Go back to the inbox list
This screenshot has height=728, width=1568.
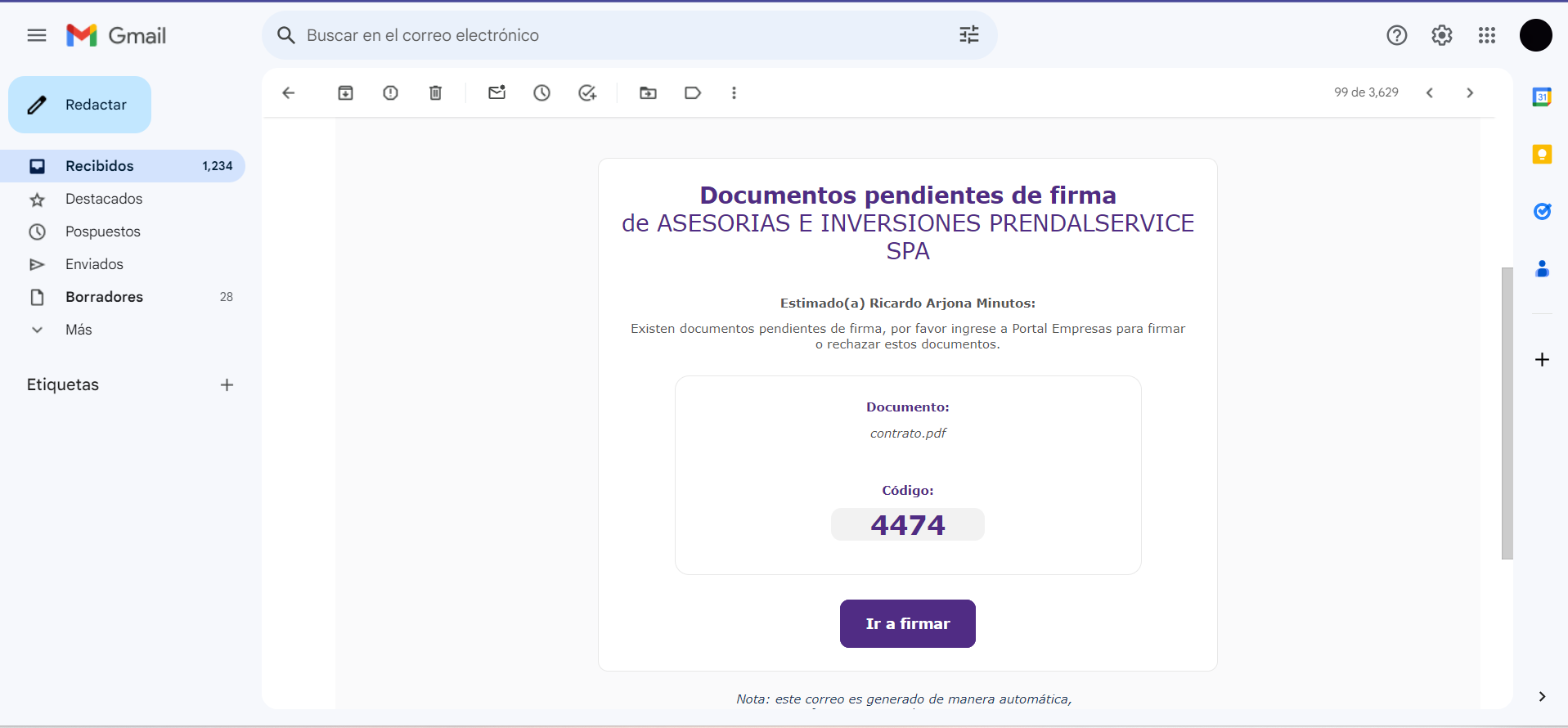(x=288, y=93)
